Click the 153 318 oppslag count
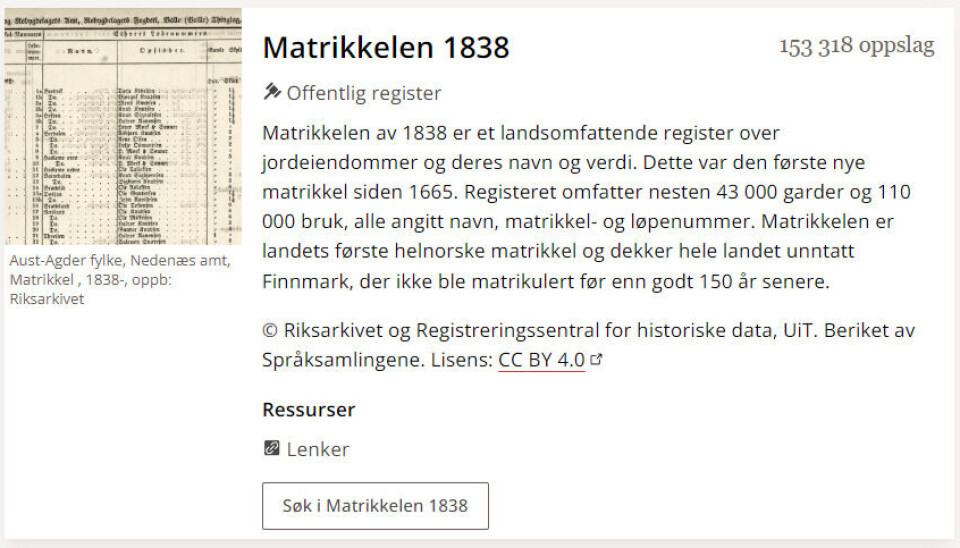 pyautogui.click(x=856, y=46)
